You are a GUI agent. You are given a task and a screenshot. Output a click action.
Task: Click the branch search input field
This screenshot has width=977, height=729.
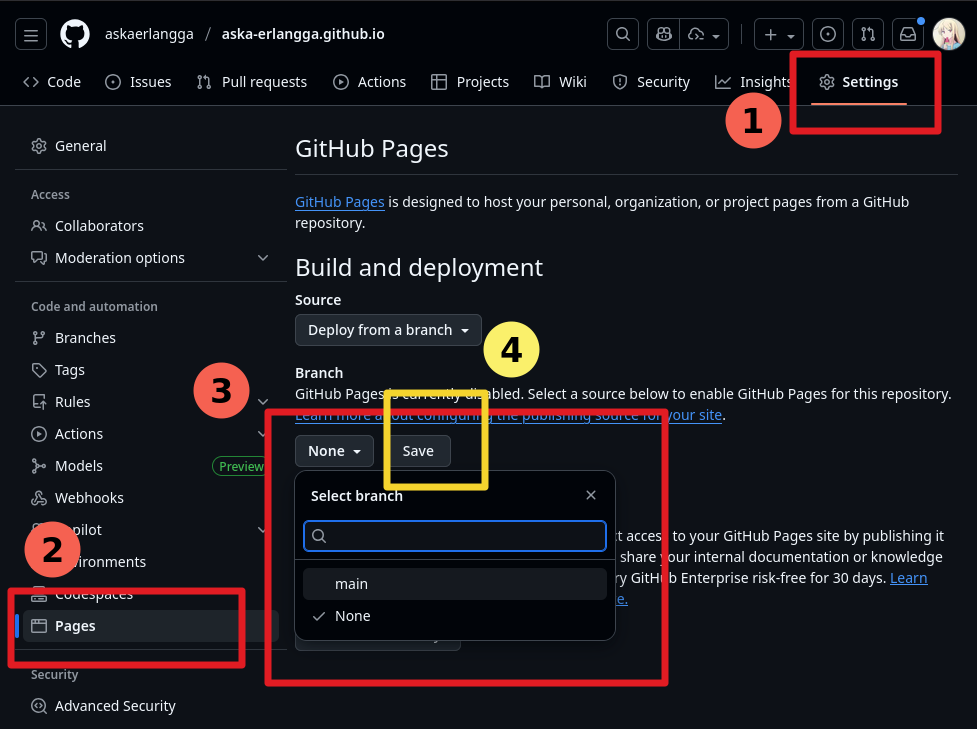[x=454, y=535]
